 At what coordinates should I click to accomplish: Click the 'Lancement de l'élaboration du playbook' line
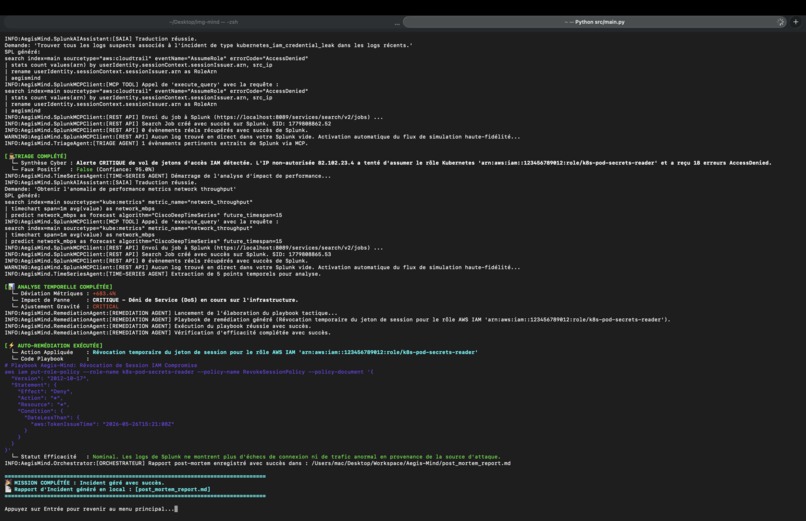[x=171, y=313]
